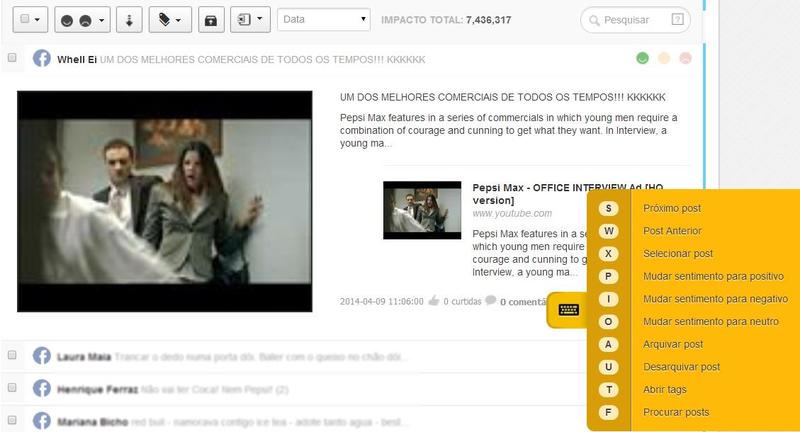
Task: Click the large Pepsi commercial video thumbnail
Action: point(165,201)
